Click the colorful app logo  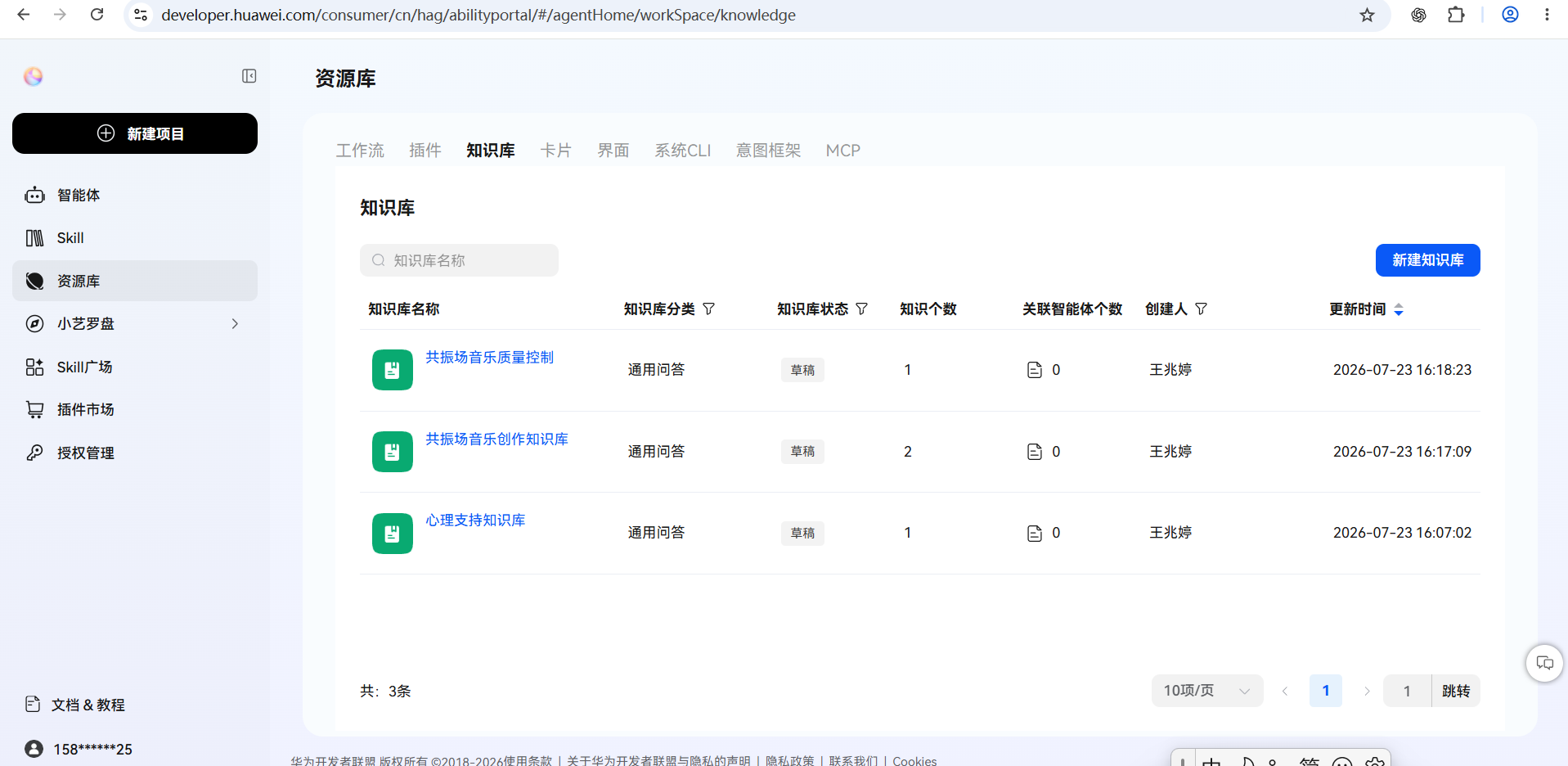[x=34, y=76]
